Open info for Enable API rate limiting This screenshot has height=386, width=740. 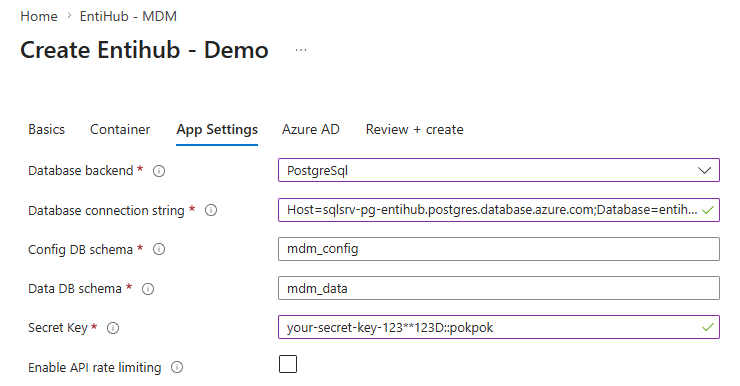(x=177, y=367)
